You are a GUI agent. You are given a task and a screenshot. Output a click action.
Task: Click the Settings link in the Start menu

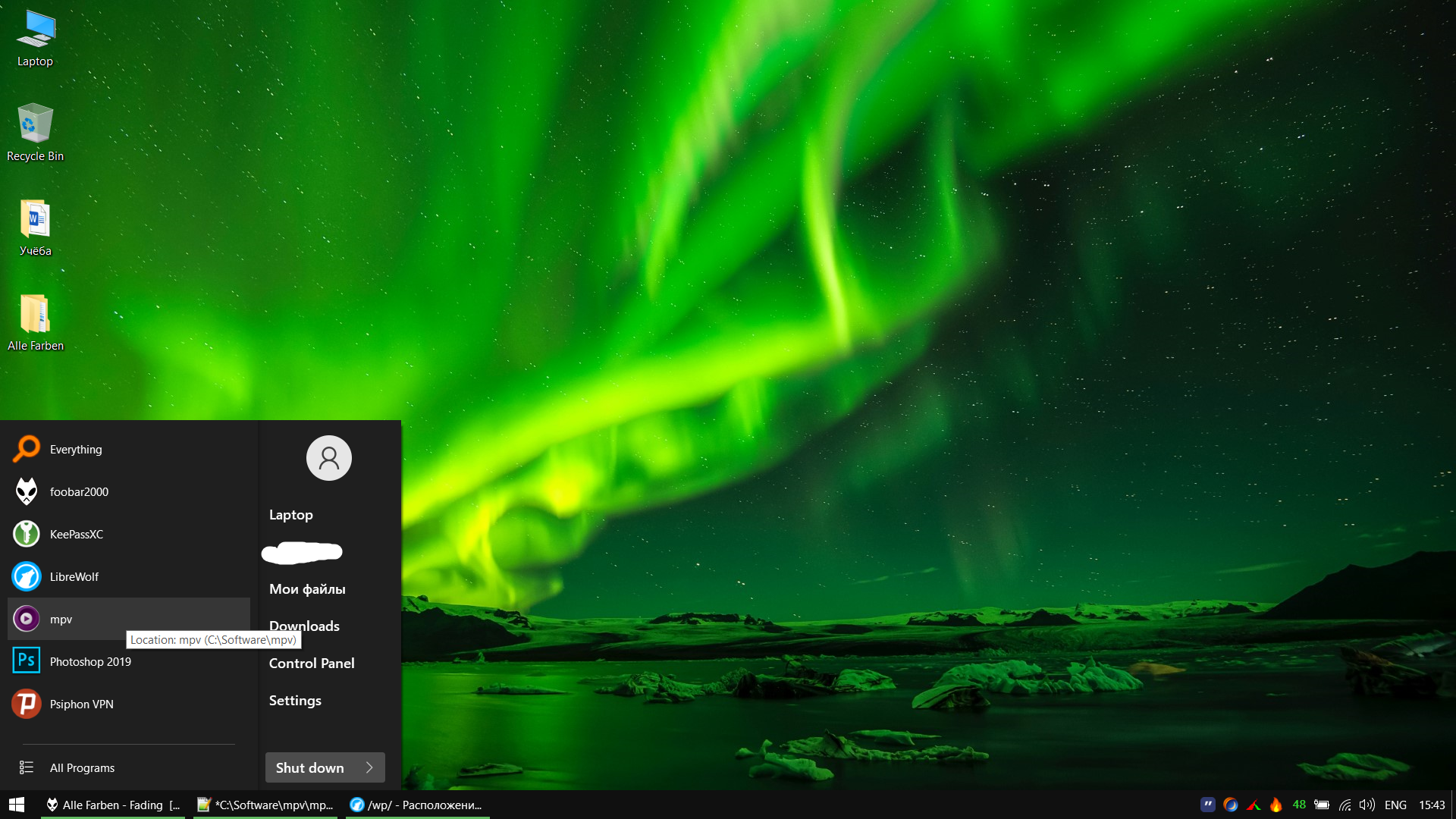[295, 701]
